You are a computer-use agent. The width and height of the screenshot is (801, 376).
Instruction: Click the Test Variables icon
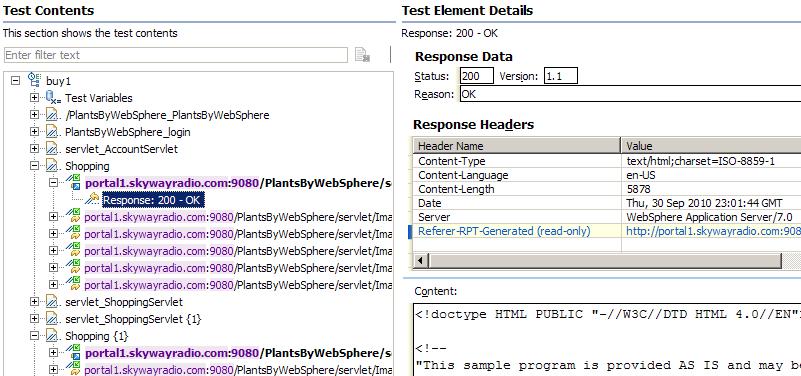pos(53,98)
